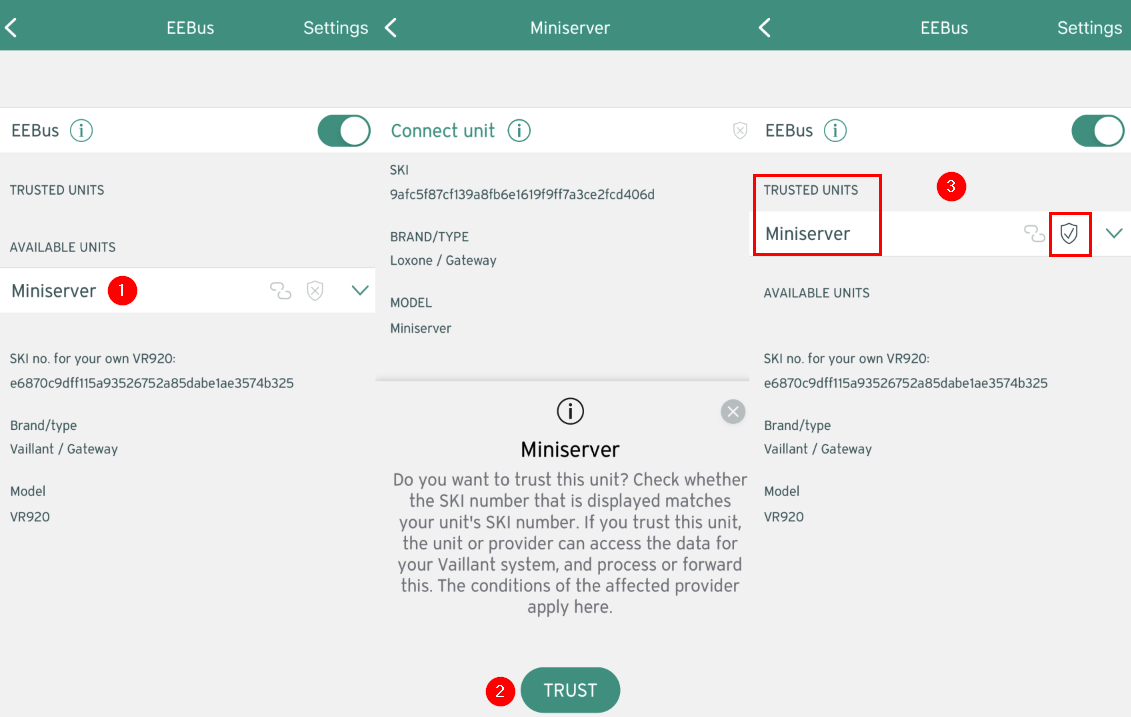1131x717 pixels.
Task: Click own VR920 SKI number on left screen
Action: [151, 383]
